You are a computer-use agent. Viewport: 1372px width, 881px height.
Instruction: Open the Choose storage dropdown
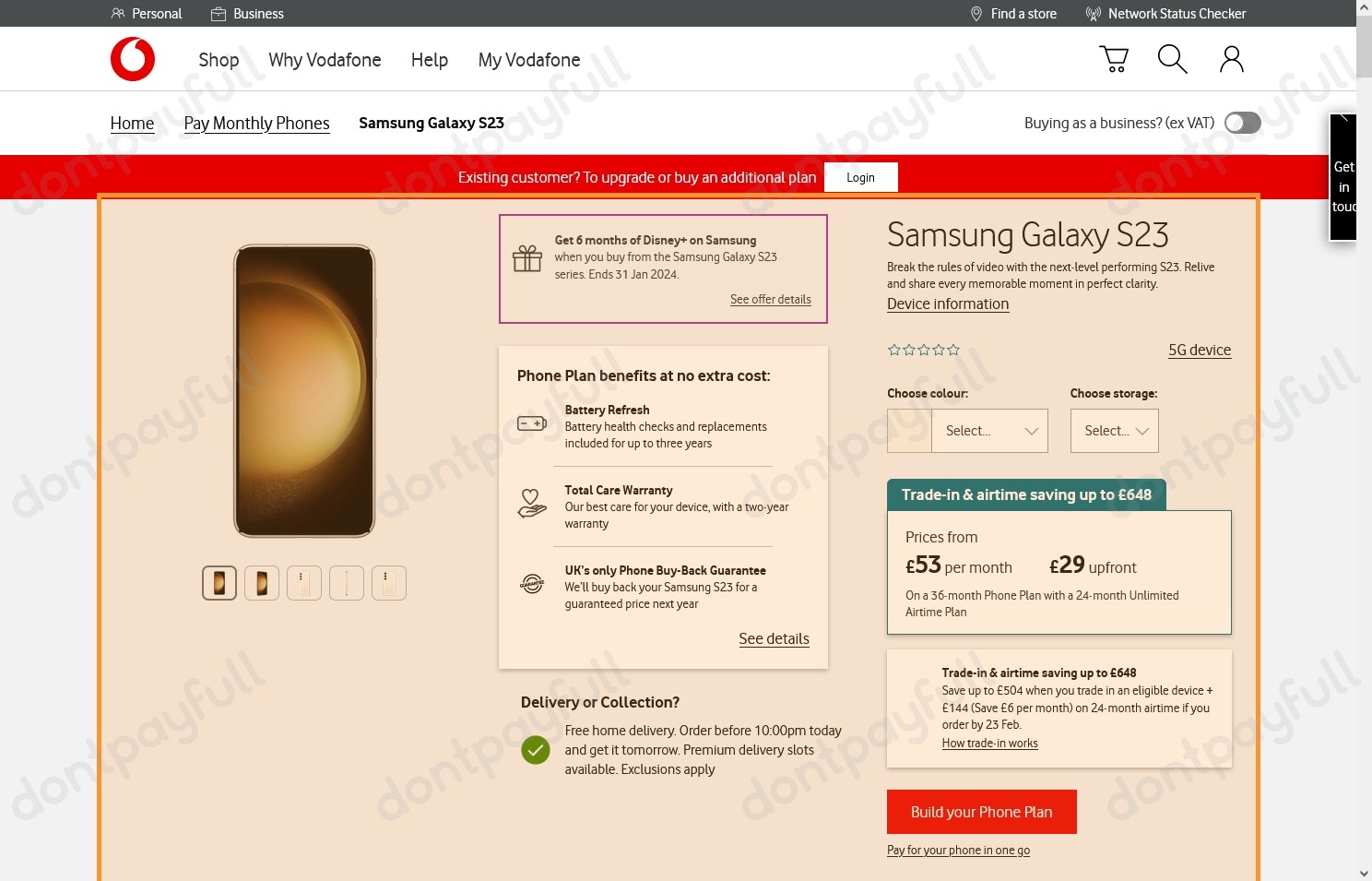point(1115,431)
